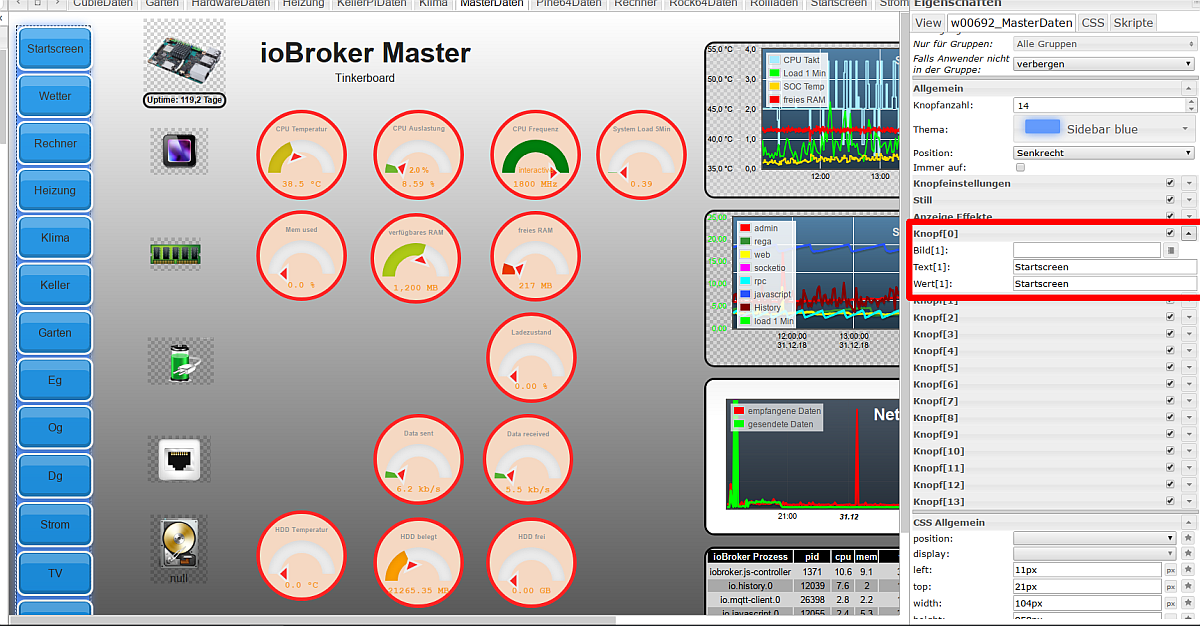1200x626 pixels.
Task: Open the Rollladen view tab
Action: tap(776, 4)
